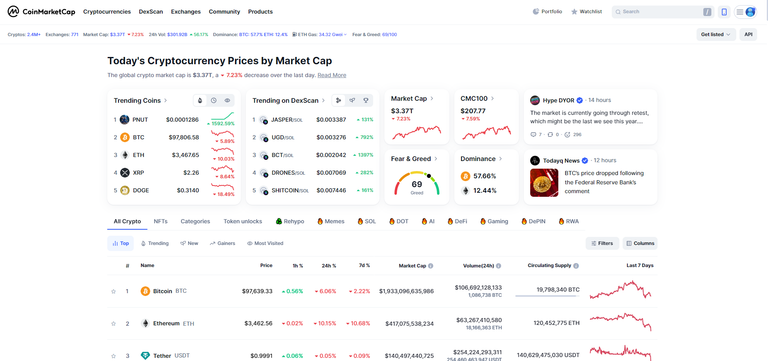This screenshot has height=361, width=768.
Task: Expand Fear & Greed chevron
Action: pos(436,159)
